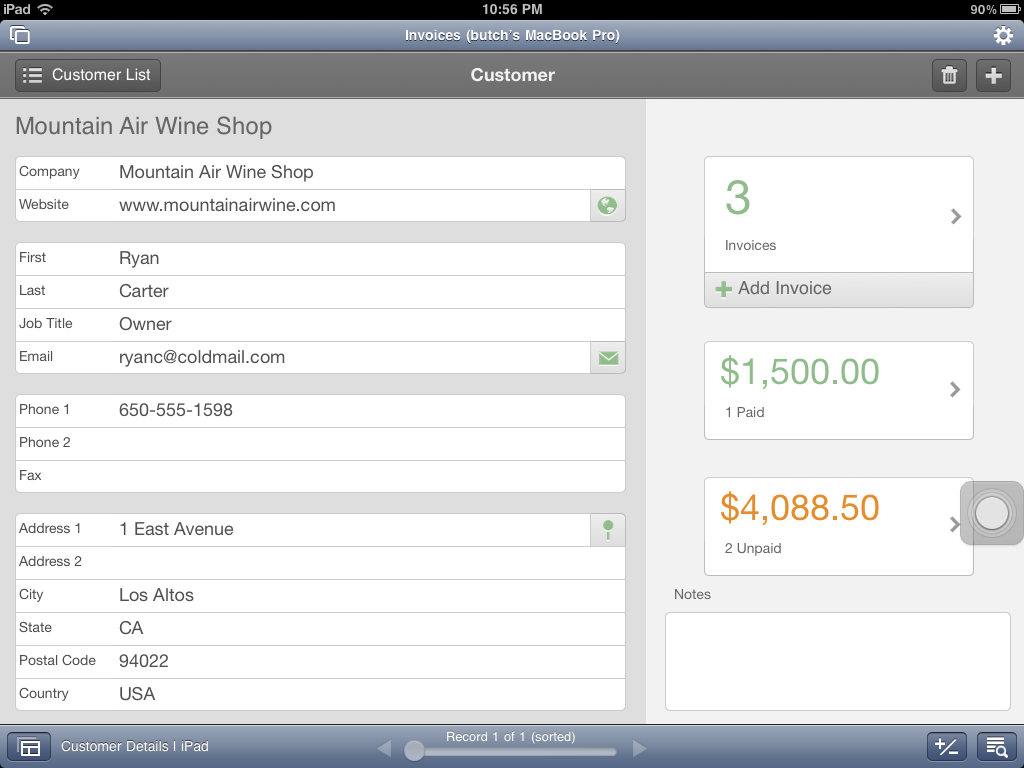
Task: Open the layout picker icon bottom left
Action: pyautogui.click(x=28, y=746)
